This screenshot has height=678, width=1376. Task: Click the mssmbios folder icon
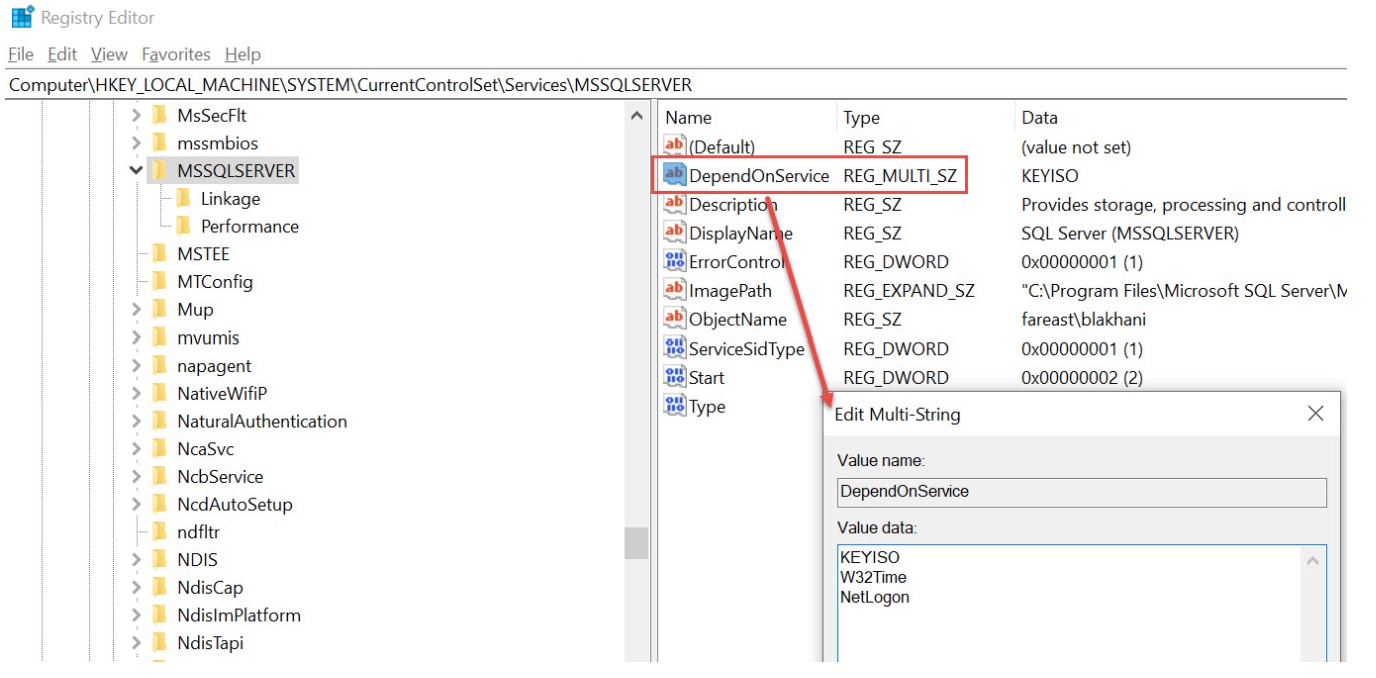(158, 143)
